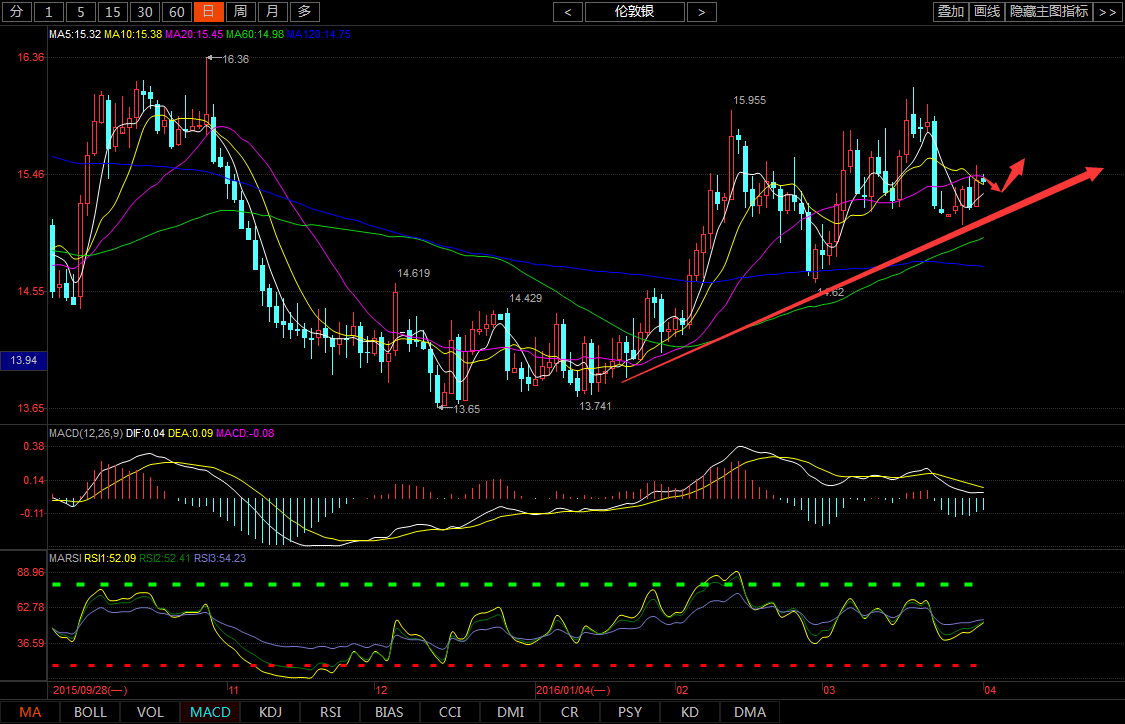The image size is (1125, 724).
Task: Switch to the 分 minute timeframe
Action: click(x=16, y=12)
